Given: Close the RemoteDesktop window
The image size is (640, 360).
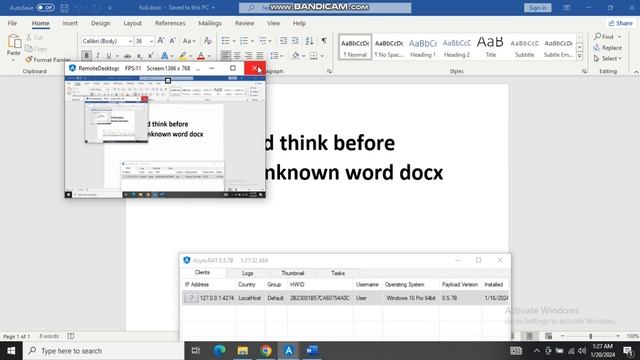Looking at the screenshot, I should click(255, 68).
